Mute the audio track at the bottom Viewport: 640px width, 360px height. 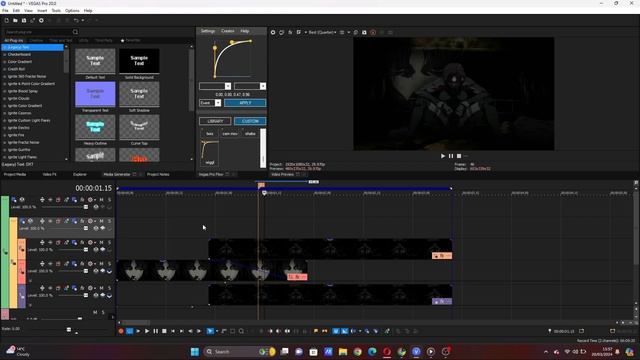(x=95, y=312)
